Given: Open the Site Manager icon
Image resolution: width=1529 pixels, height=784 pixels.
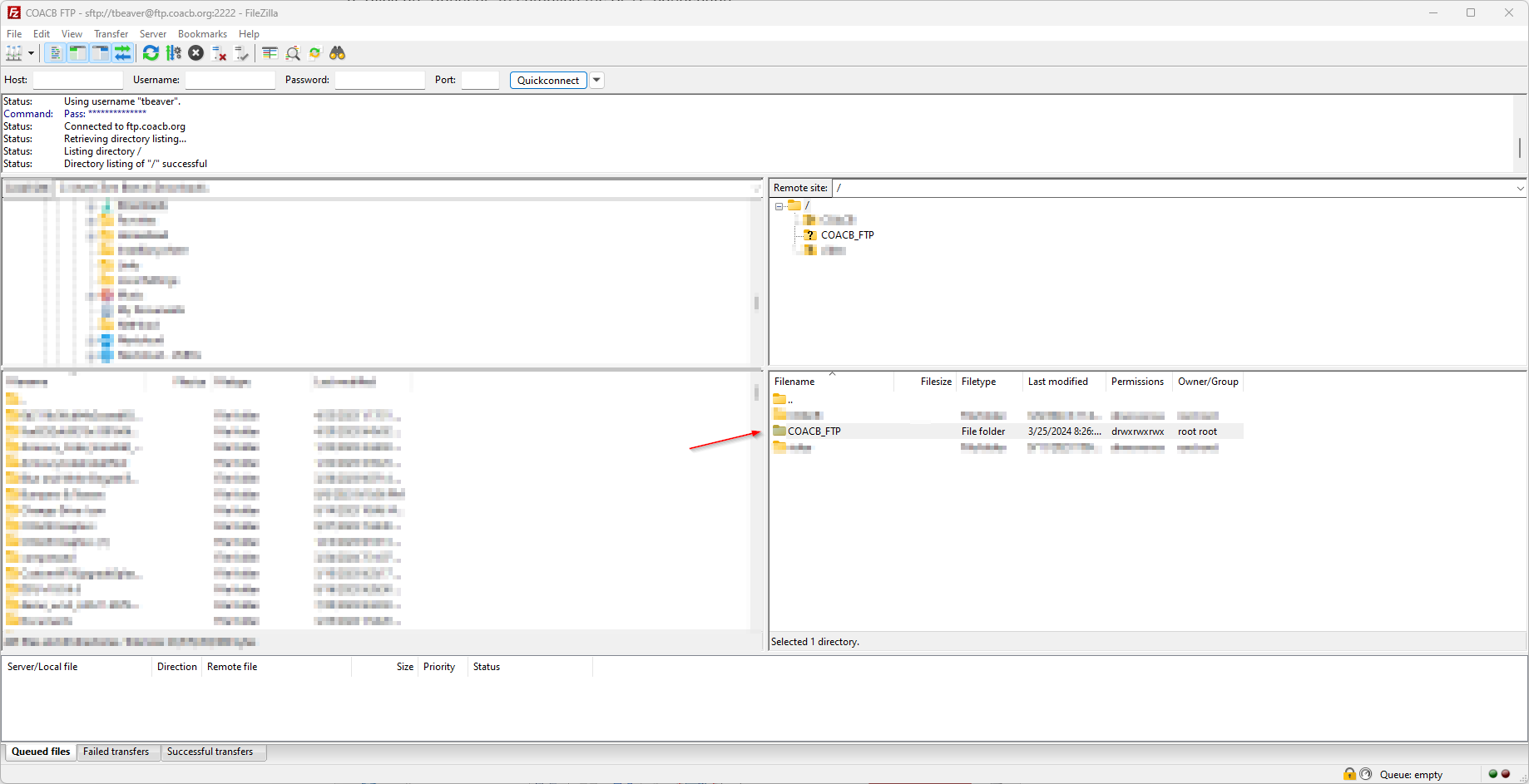Looking at the screenshot, I should (14, 53).
